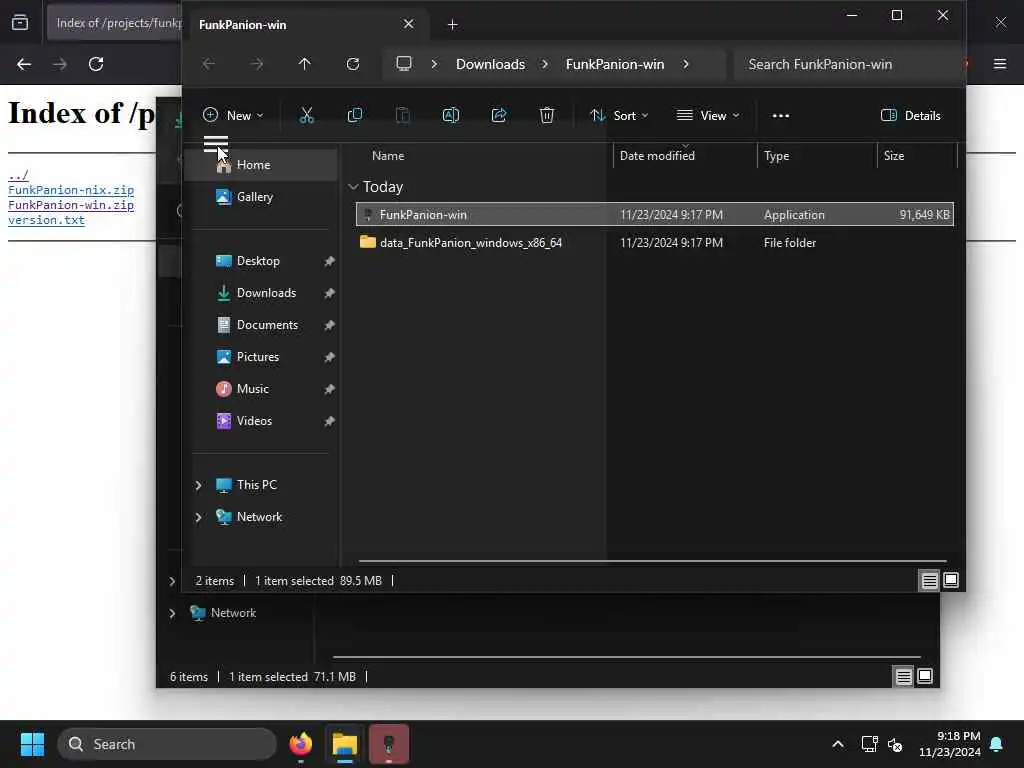
Task: Click the Copy icon in toolbar
Action: [x=355, y=116]
